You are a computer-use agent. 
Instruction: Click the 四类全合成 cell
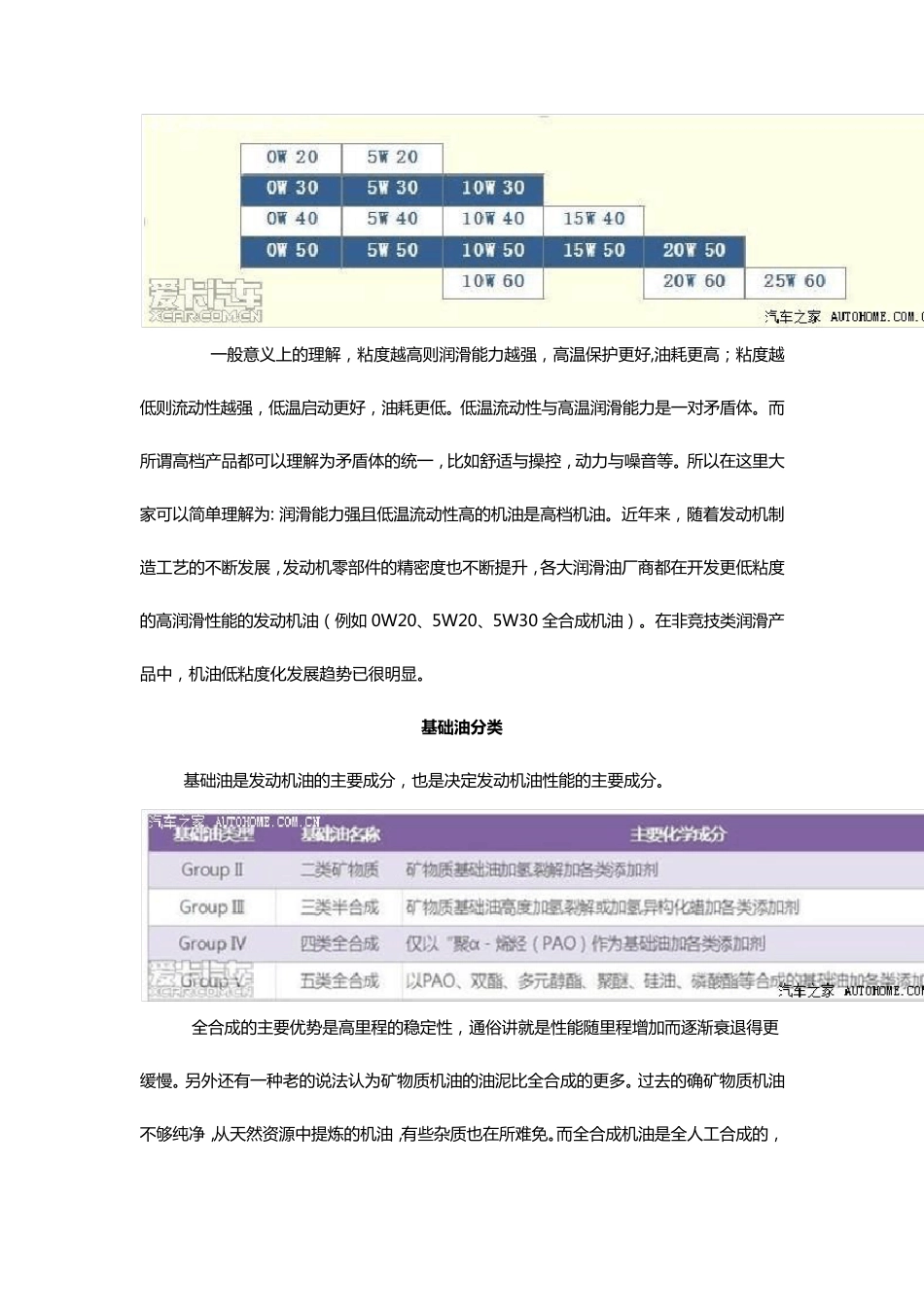coord(339,943)
